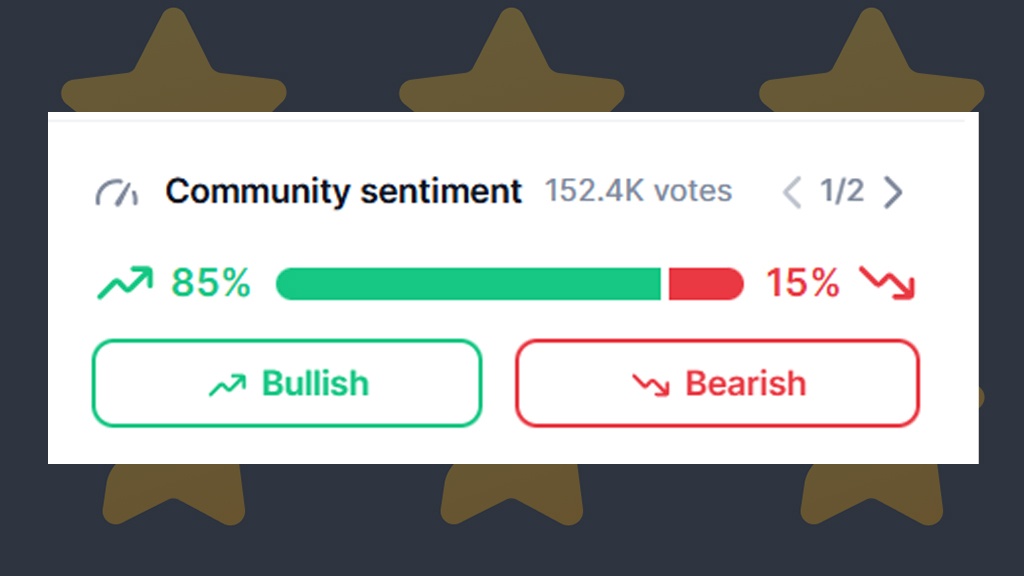Click the trend icon inside the Bearish button
The height and width of the screenshot is (576, 1024).
pyautogui.click(x=650, y=385)
